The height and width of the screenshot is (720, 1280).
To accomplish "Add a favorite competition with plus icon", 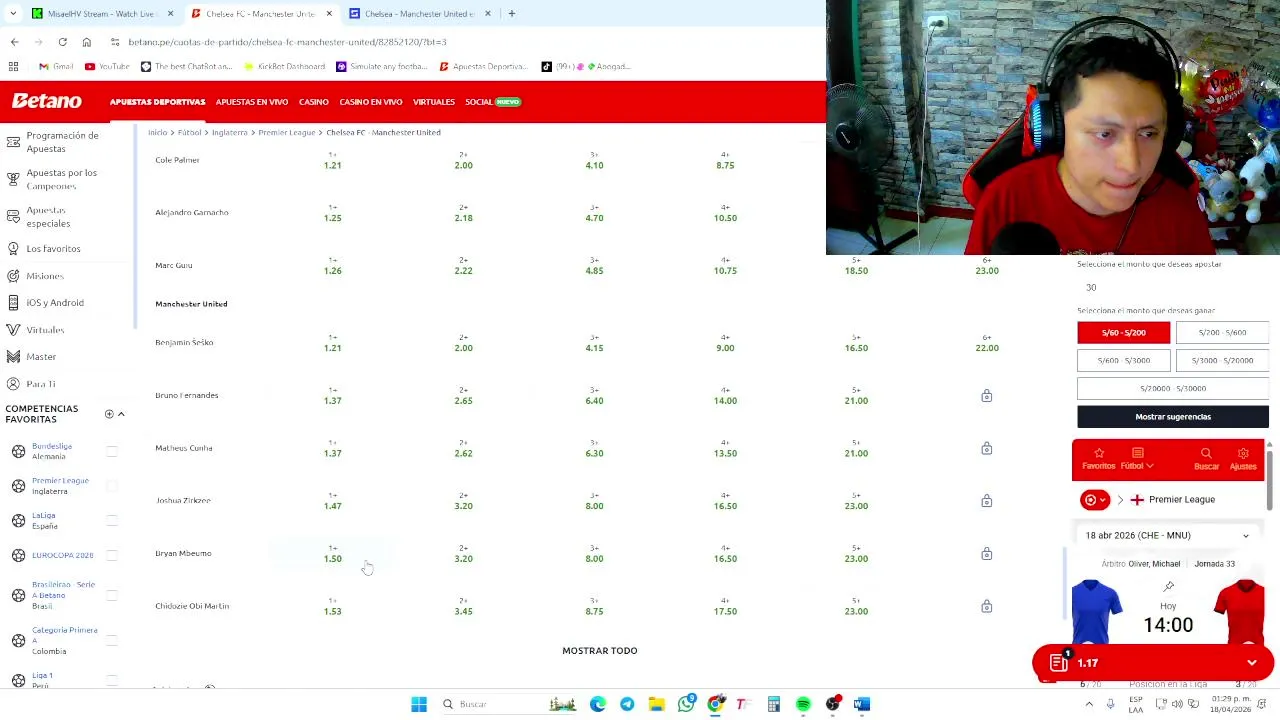I will pos(109,414).
